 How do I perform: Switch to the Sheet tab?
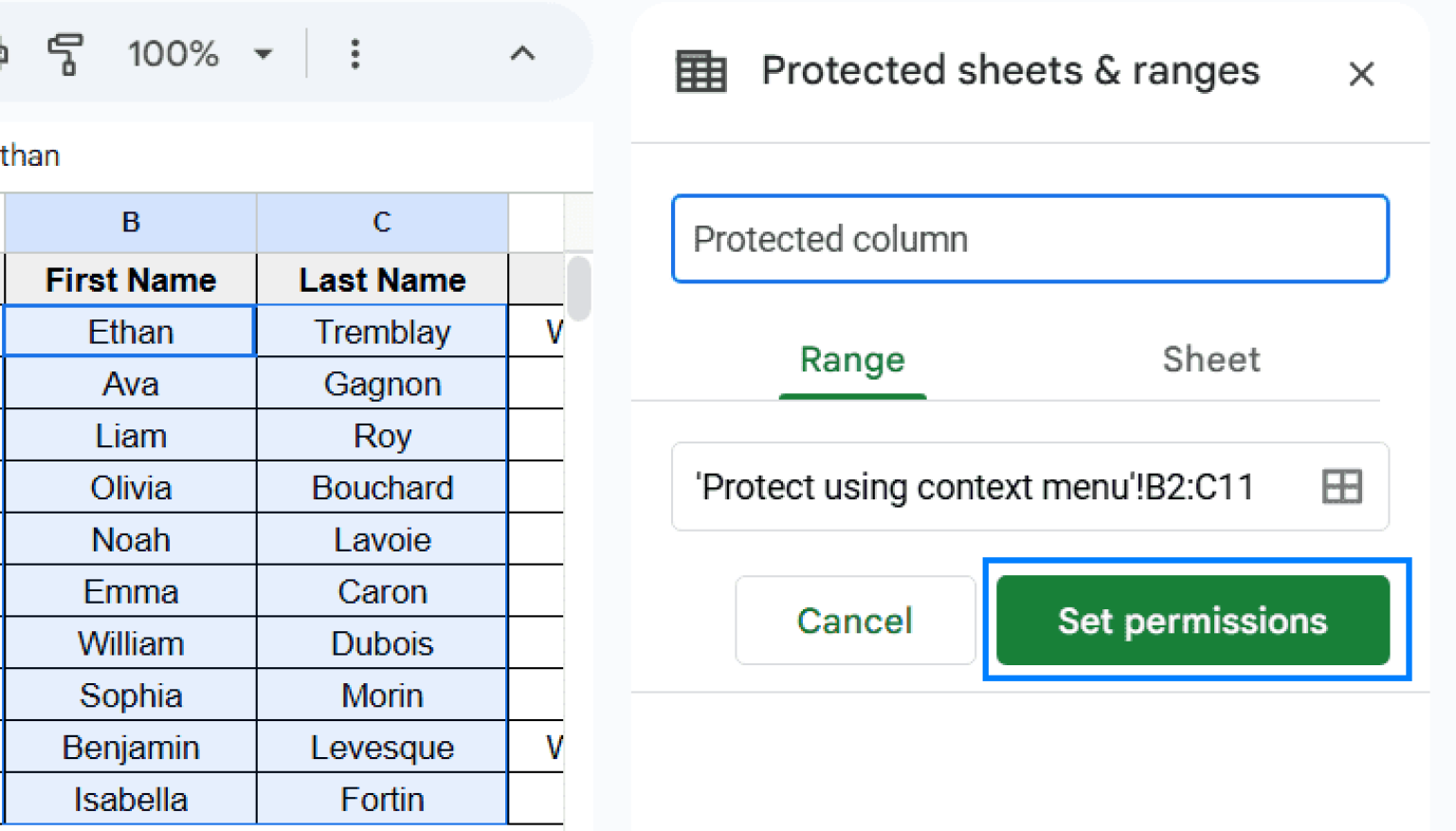pyautogui.click(x=1210, y=360)
